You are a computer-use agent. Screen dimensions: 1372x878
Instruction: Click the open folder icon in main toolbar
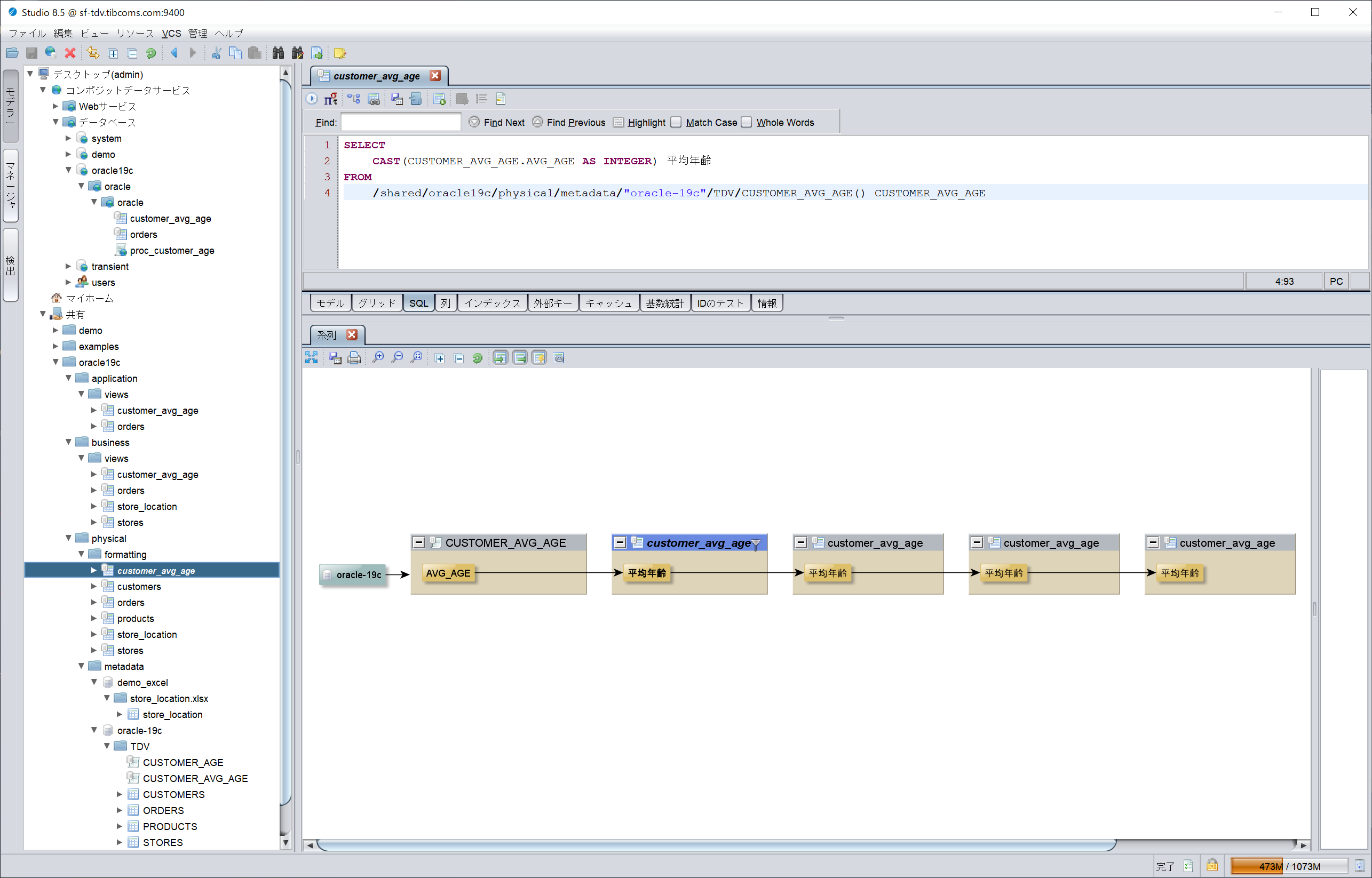coord(12,53)
